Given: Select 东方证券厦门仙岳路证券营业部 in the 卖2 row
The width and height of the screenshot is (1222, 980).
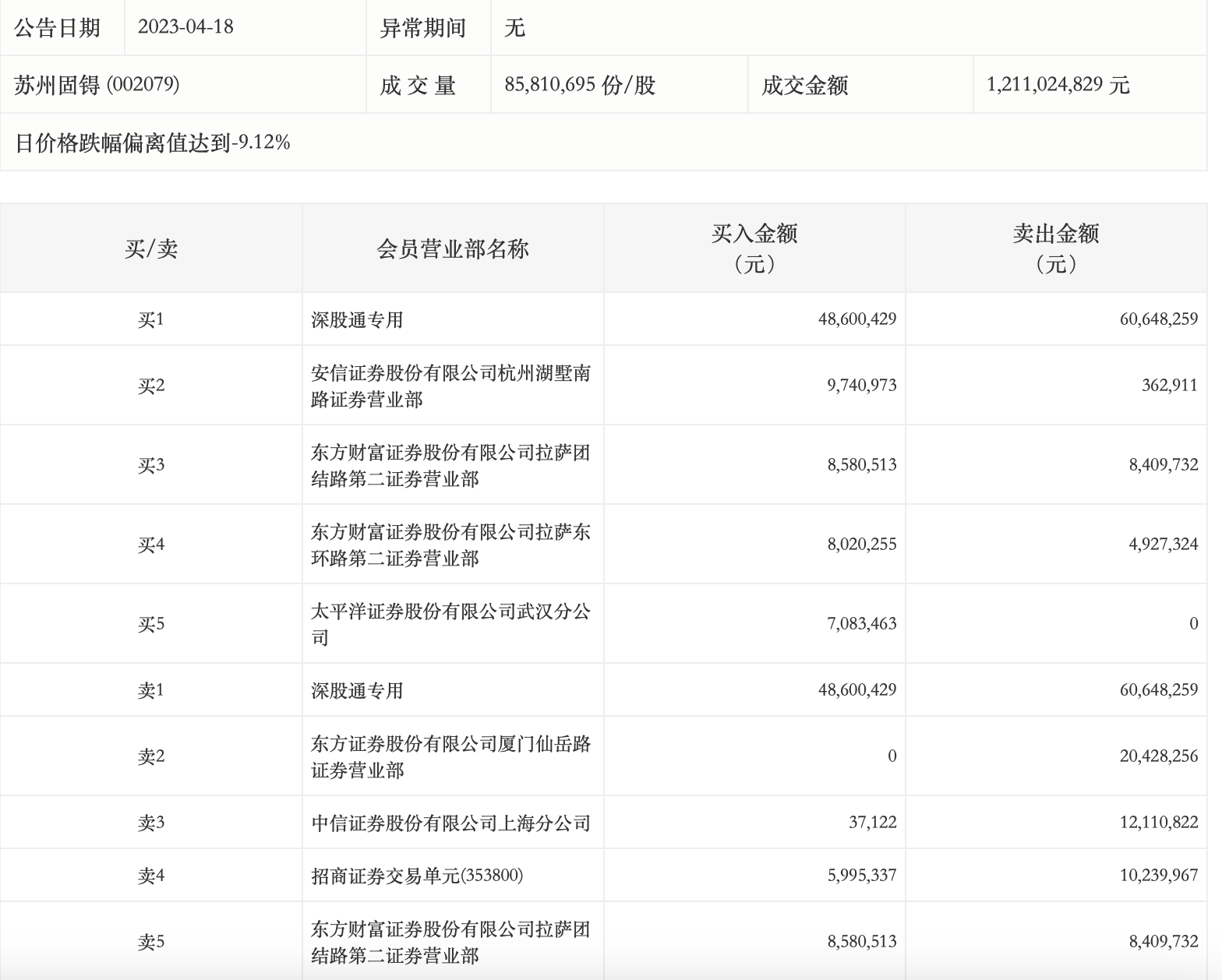Looking at the screenshot, I should (x=450, y=757).
